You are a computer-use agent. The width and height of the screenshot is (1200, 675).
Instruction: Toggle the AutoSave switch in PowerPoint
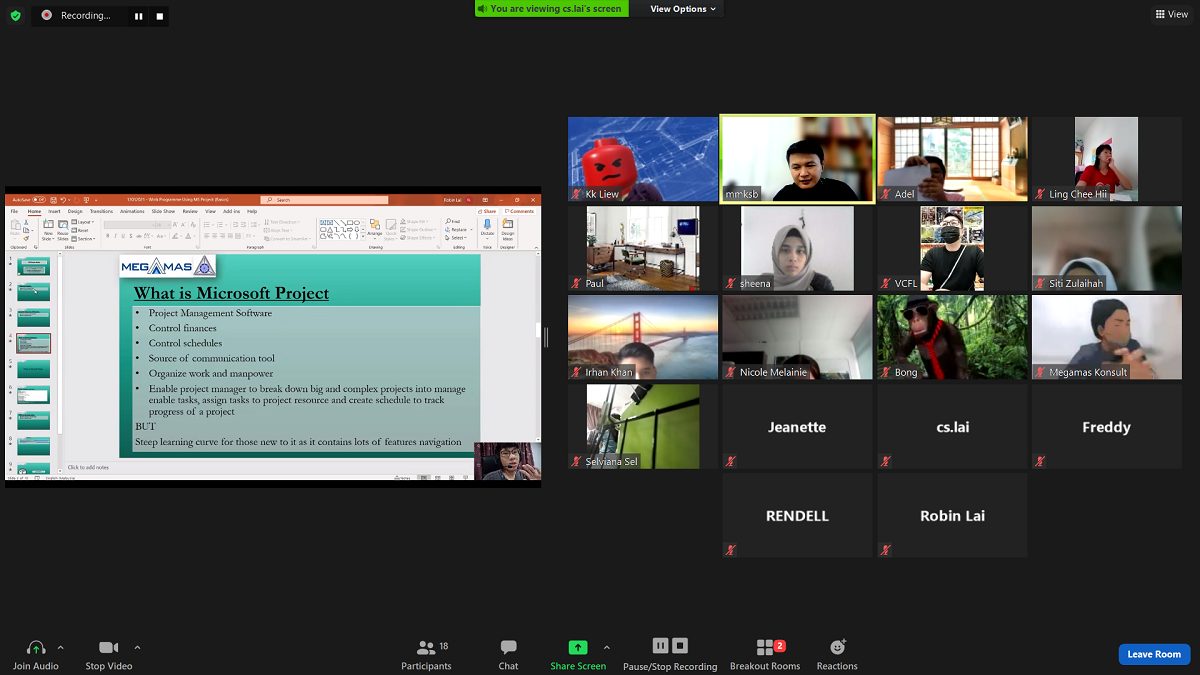pos(38,200)
